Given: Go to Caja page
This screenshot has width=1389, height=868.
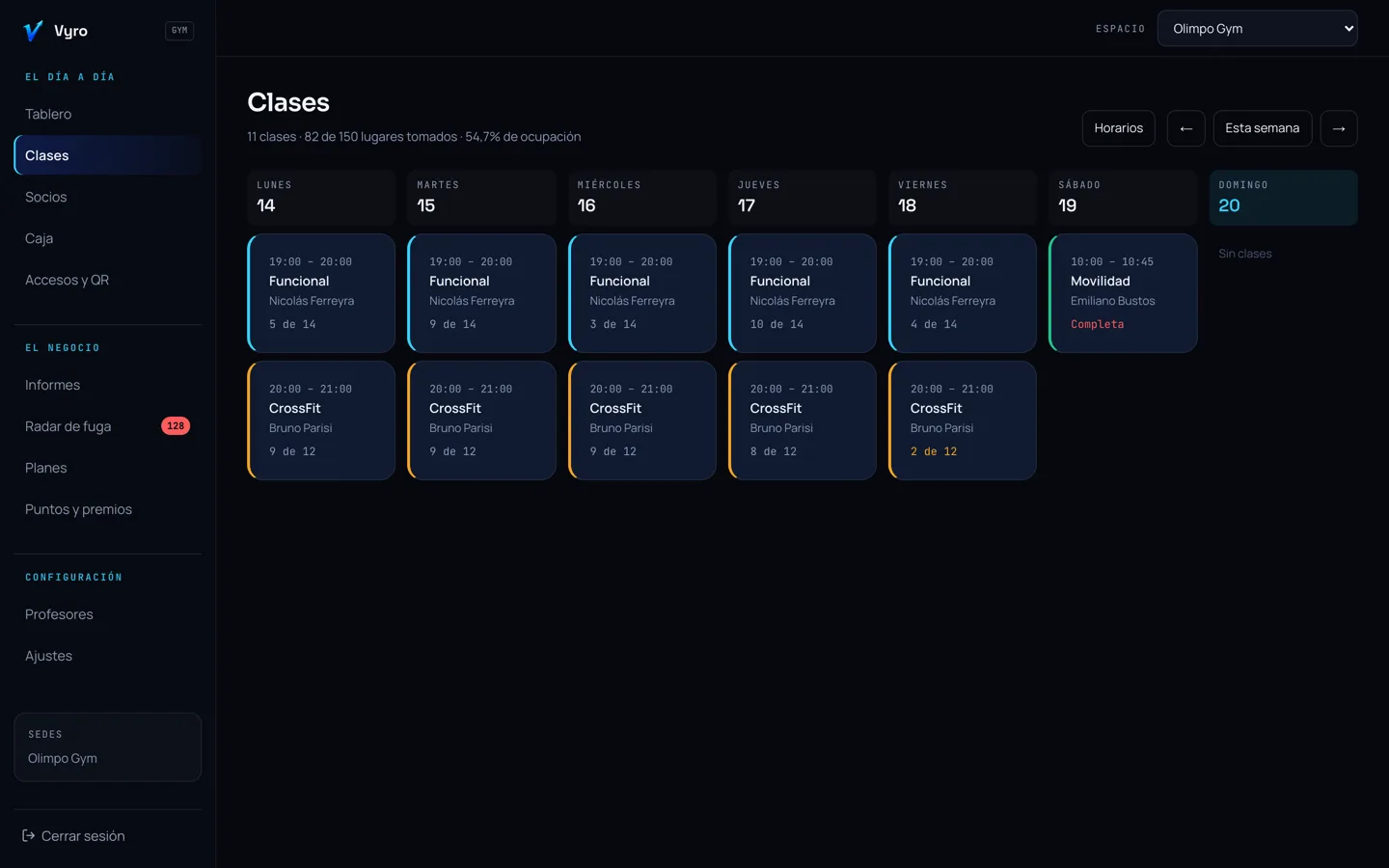Looking at the screenshot, I should pyautogui.click(x=107, y=238).
